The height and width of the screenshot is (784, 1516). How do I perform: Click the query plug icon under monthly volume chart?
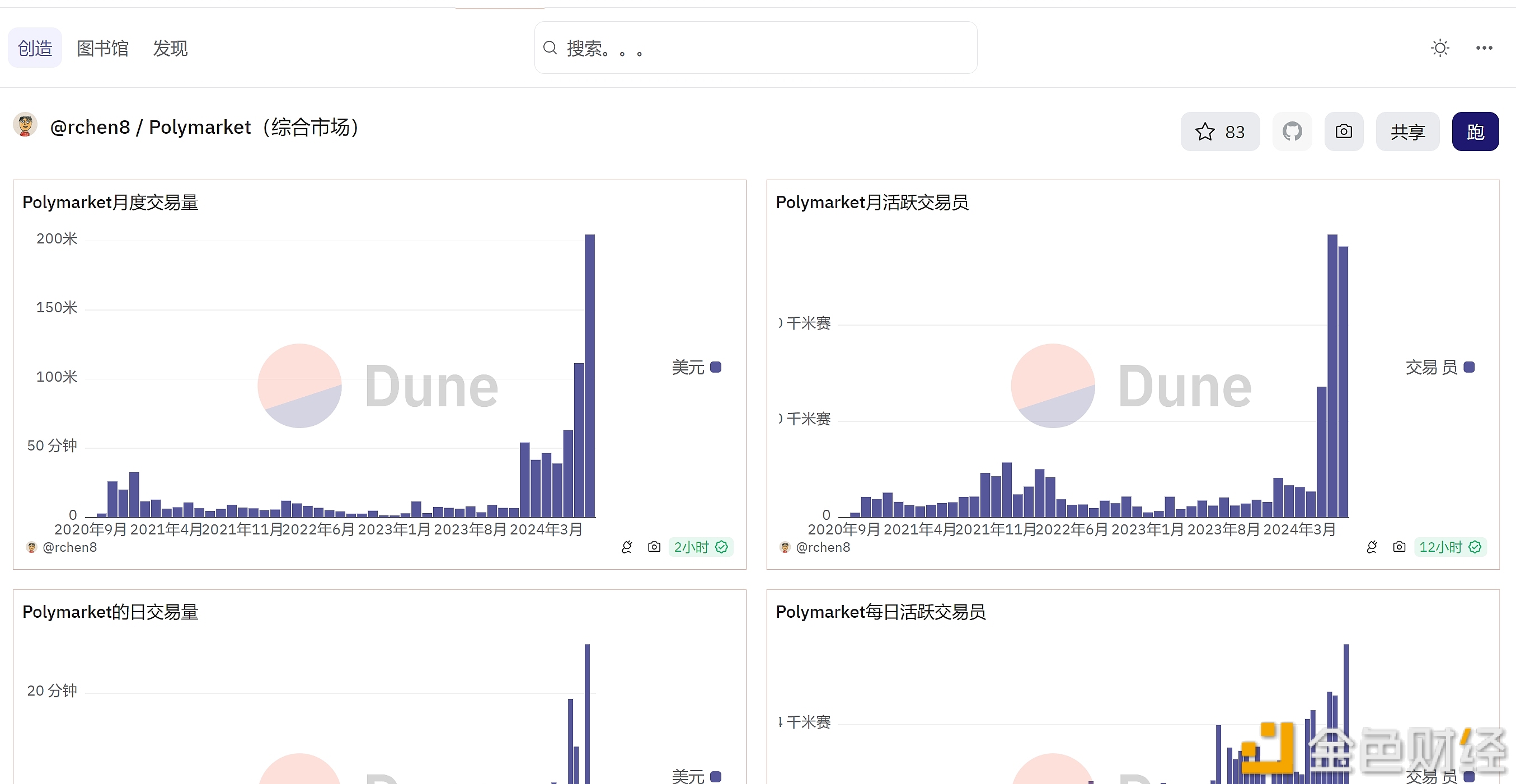[627, 547]
